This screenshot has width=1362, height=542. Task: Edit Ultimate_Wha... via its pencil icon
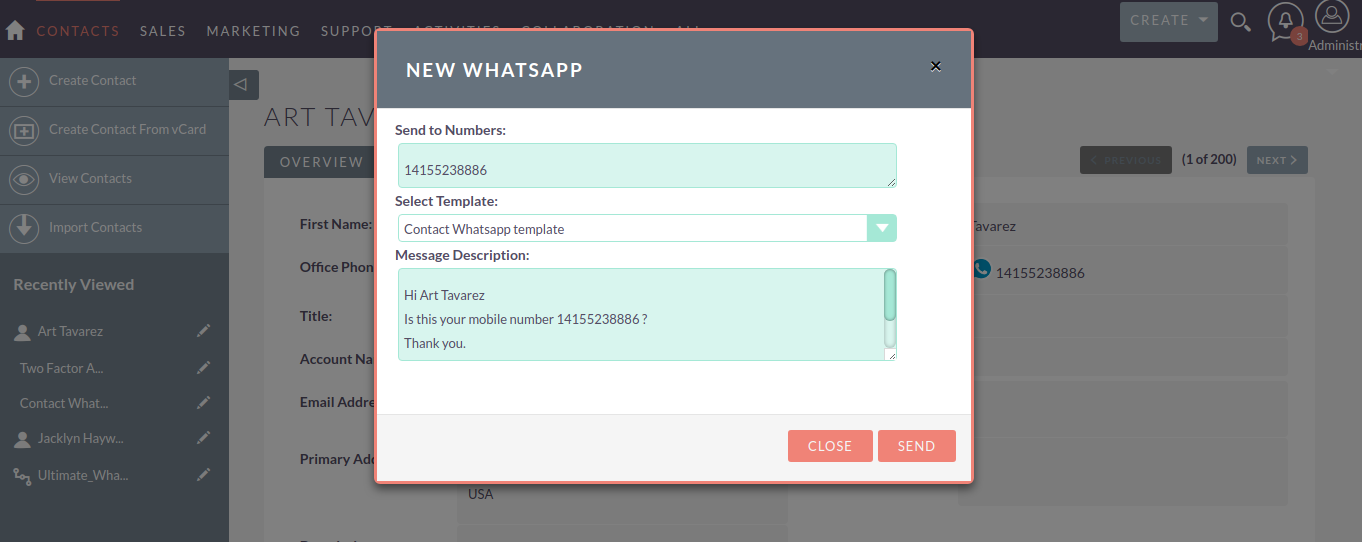click(x=204, y=475)
